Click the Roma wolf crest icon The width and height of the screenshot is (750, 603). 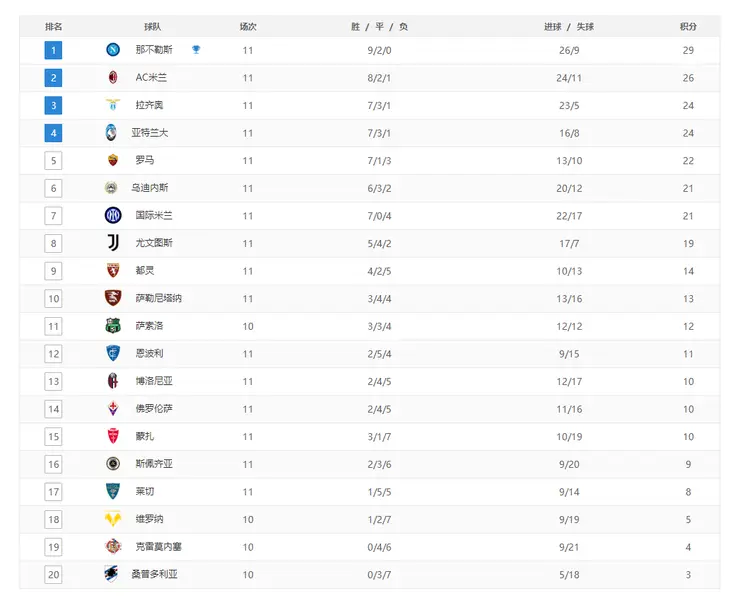coord(113,160)
